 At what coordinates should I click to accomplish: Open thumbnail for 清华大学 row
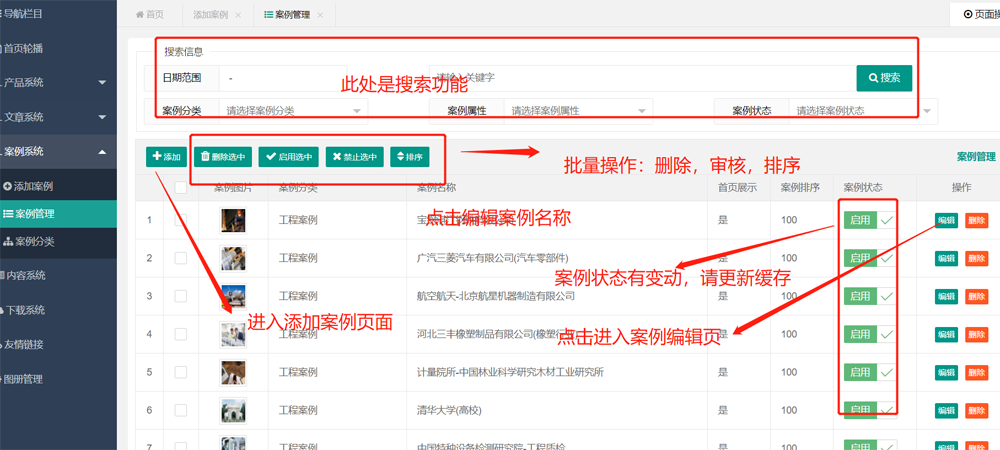pos(233,410)
